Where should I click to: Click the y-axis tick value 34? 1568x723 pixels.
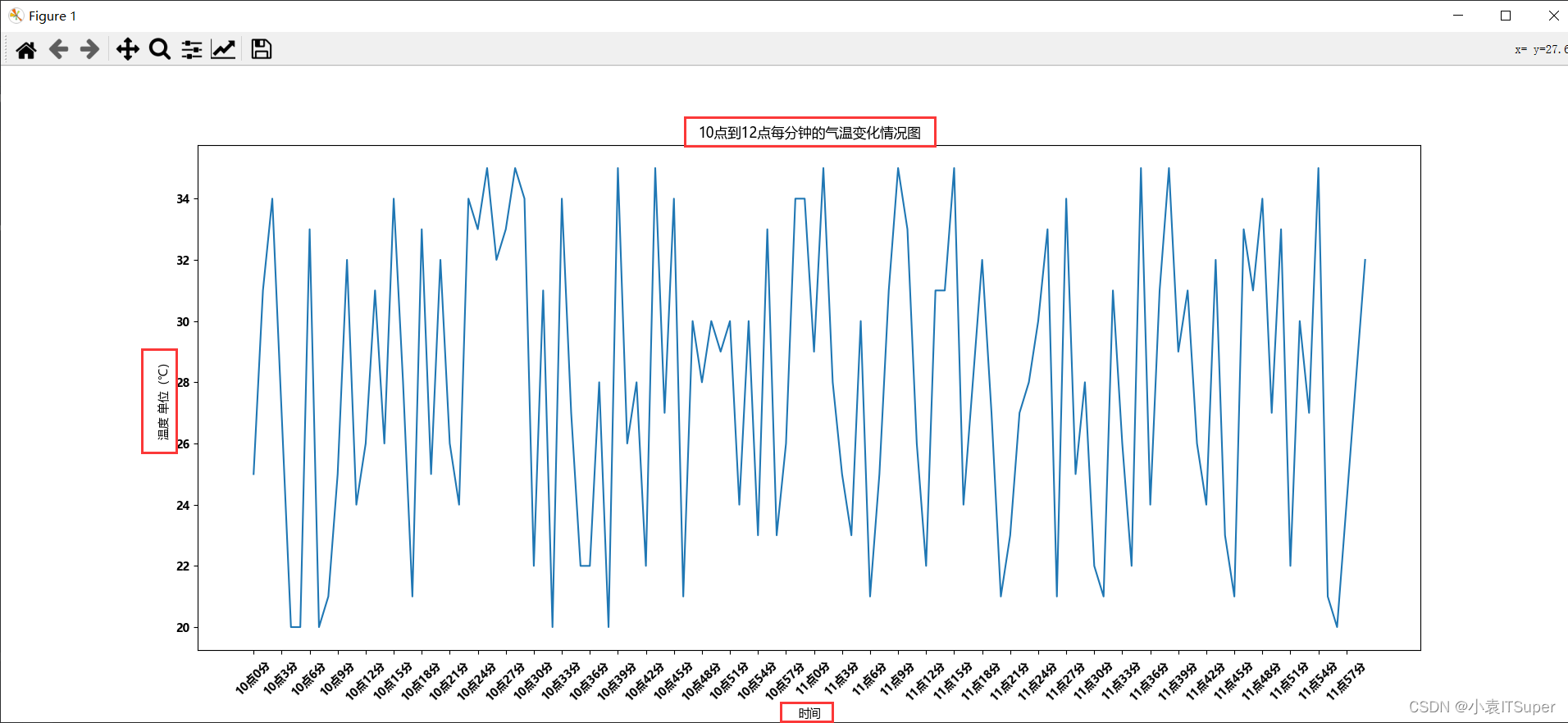183,199
